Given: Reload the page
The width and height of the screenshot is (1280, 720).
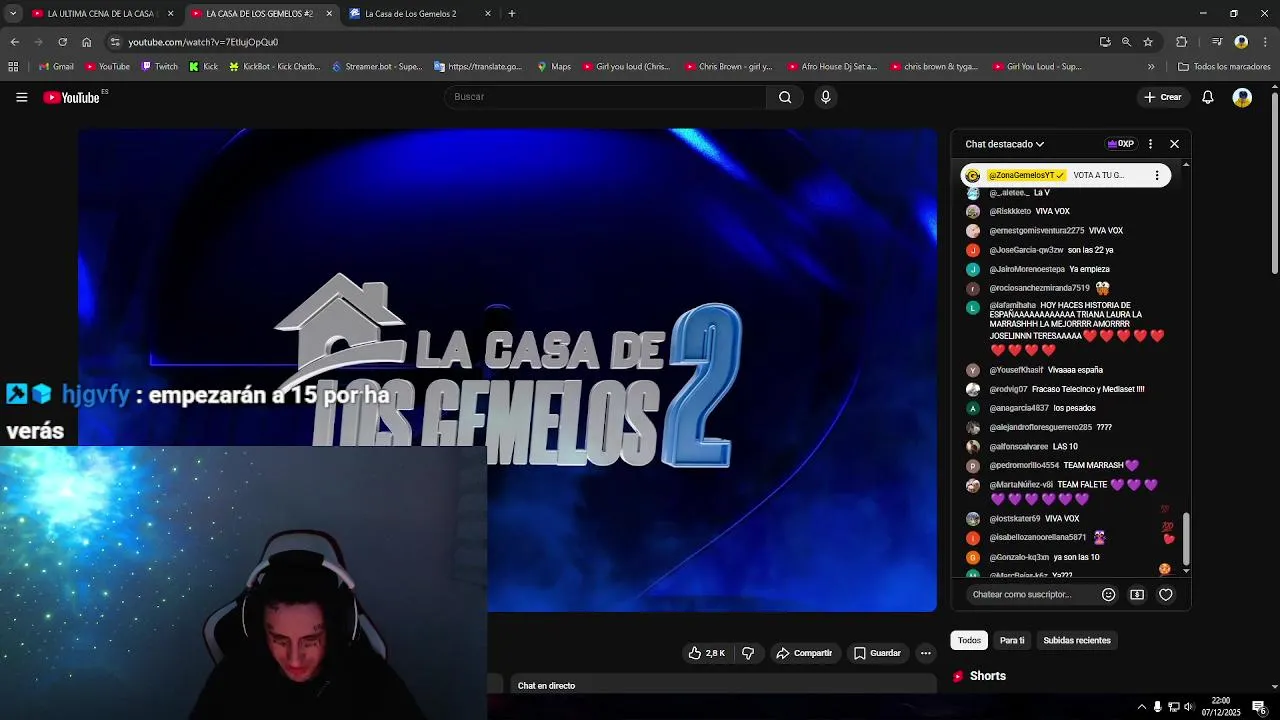Looking at the screenshot, I should tap(62, 42).
